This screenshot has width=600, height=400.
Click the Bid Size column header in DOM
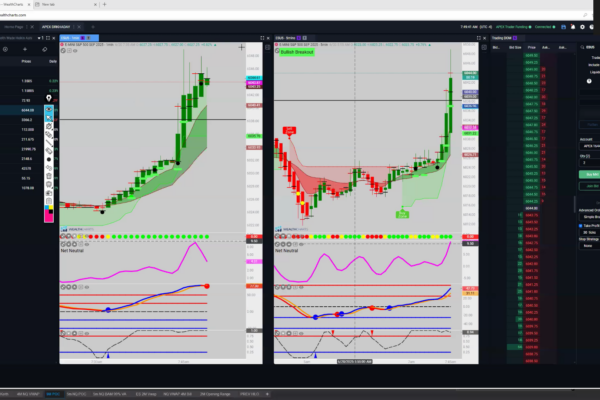tap(515, 47)
